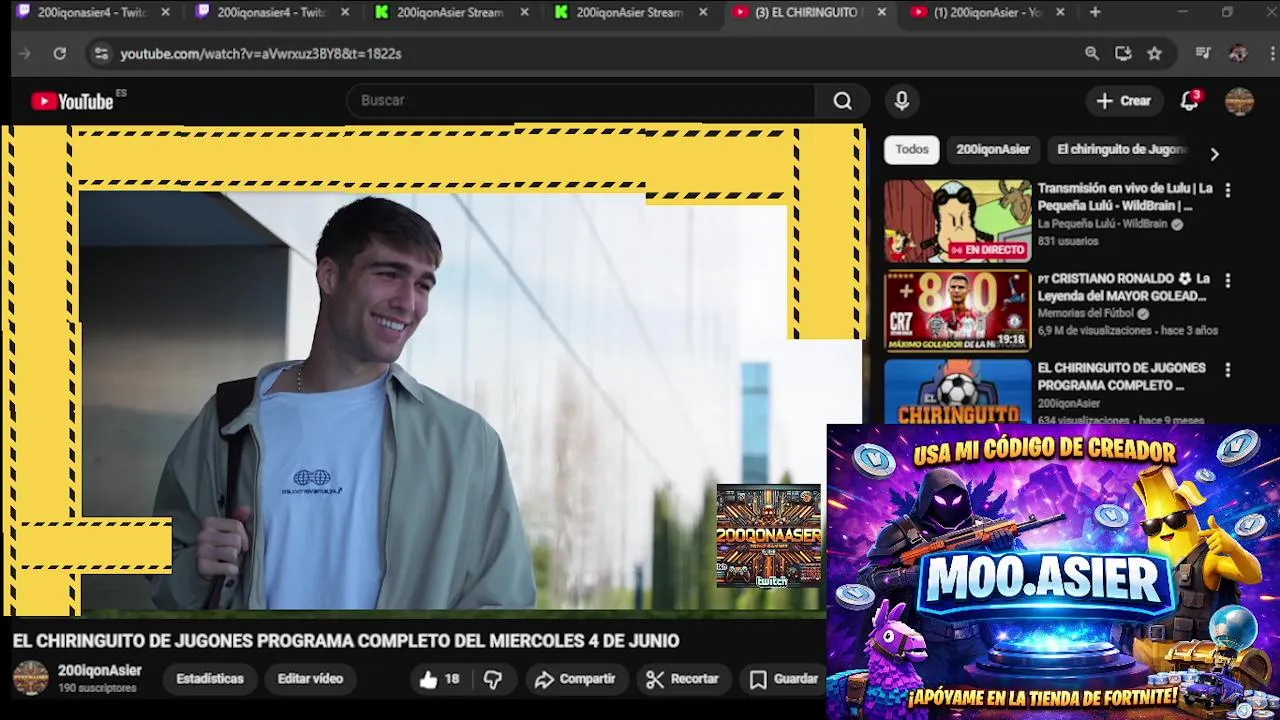This screenshot has width=1280, height=720.
Task: Open 'Transmisión en vivo de Lulu' video title
Action: (1125, 197)
